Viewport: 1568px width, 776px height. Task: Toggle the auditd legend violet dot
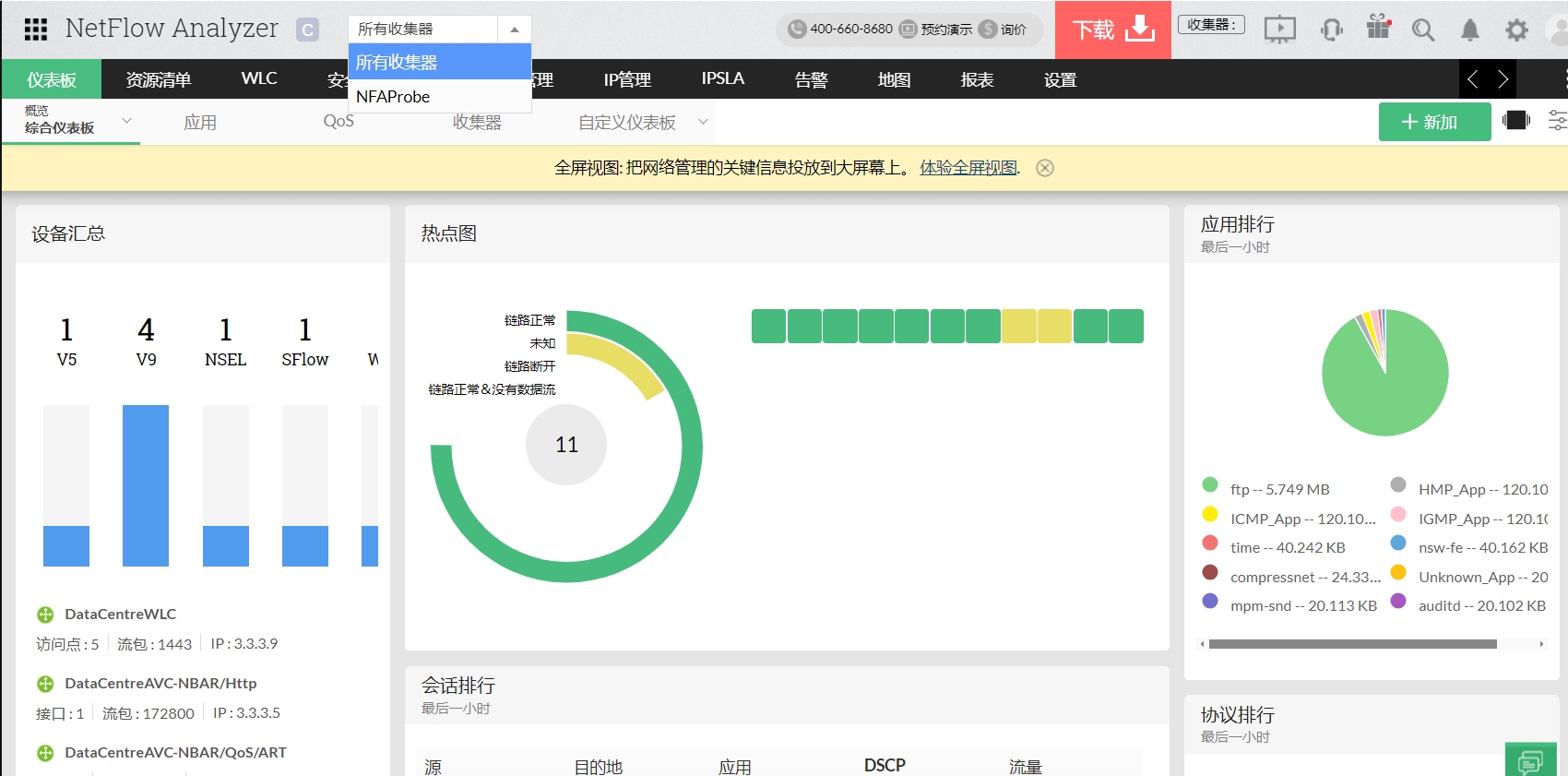tap(1398, 601)
